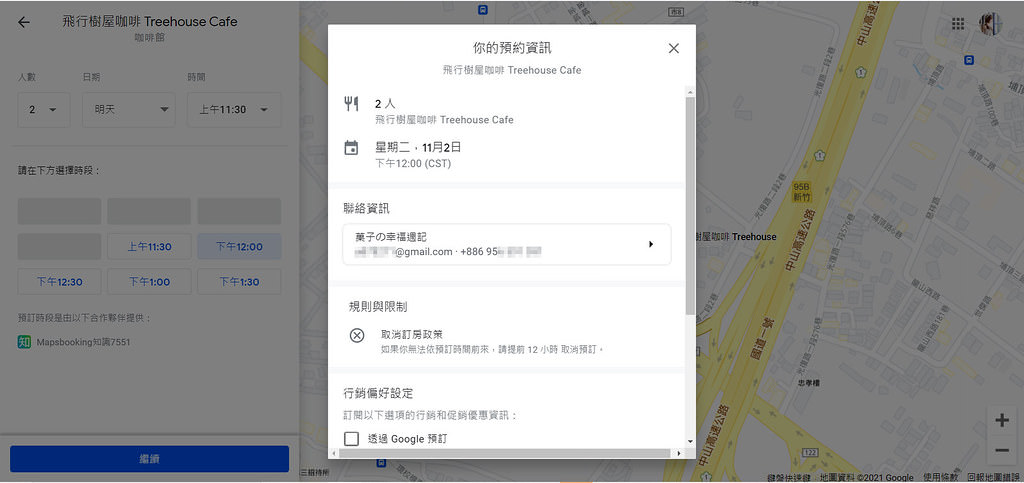
Task: Select the 下午12:00 time slot
Action: [x=239, y=247]
